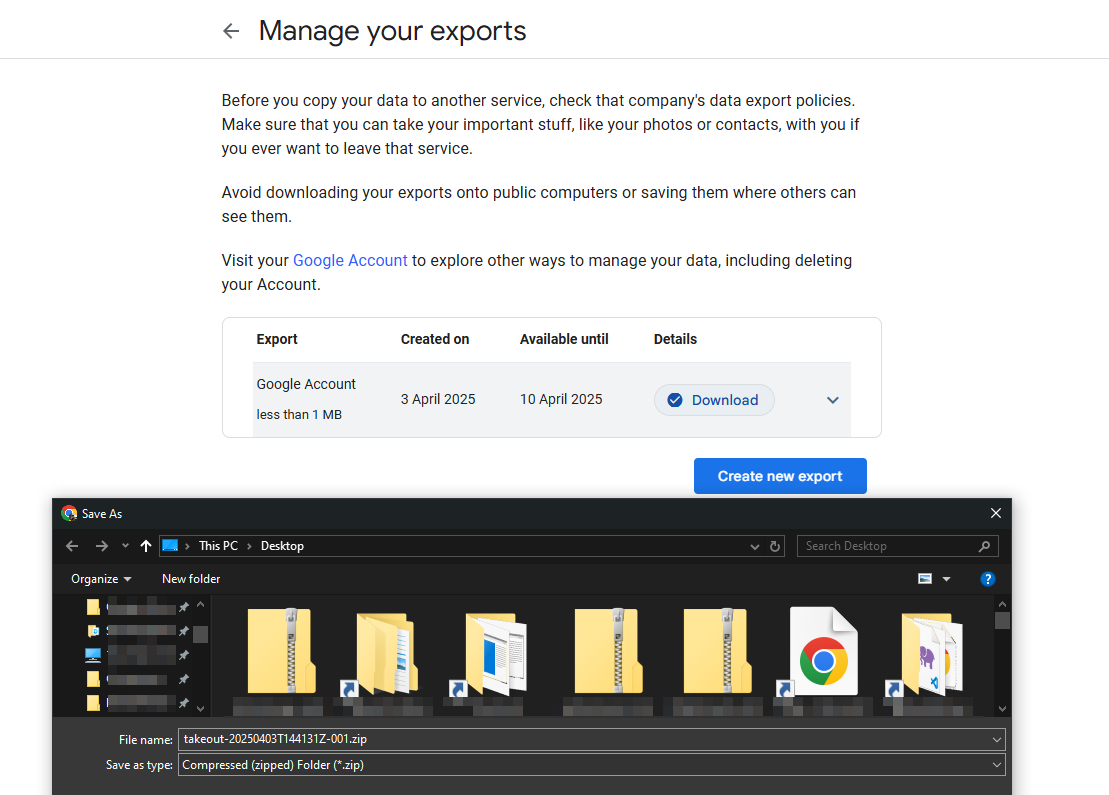Close the Save As dialog
The height and width of the screenshot is (795, 1109).
click(995, 513)
